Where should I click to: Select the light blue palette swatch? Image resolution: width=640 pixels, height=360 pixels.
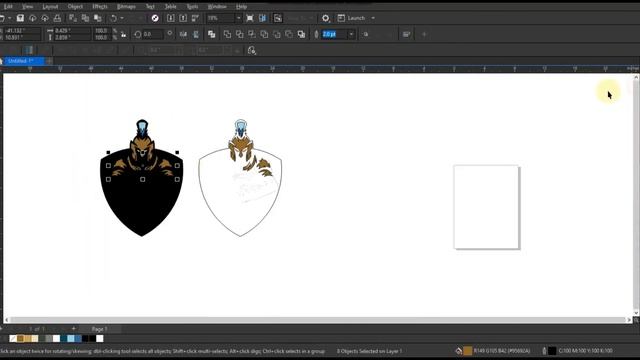pos(71,338)
